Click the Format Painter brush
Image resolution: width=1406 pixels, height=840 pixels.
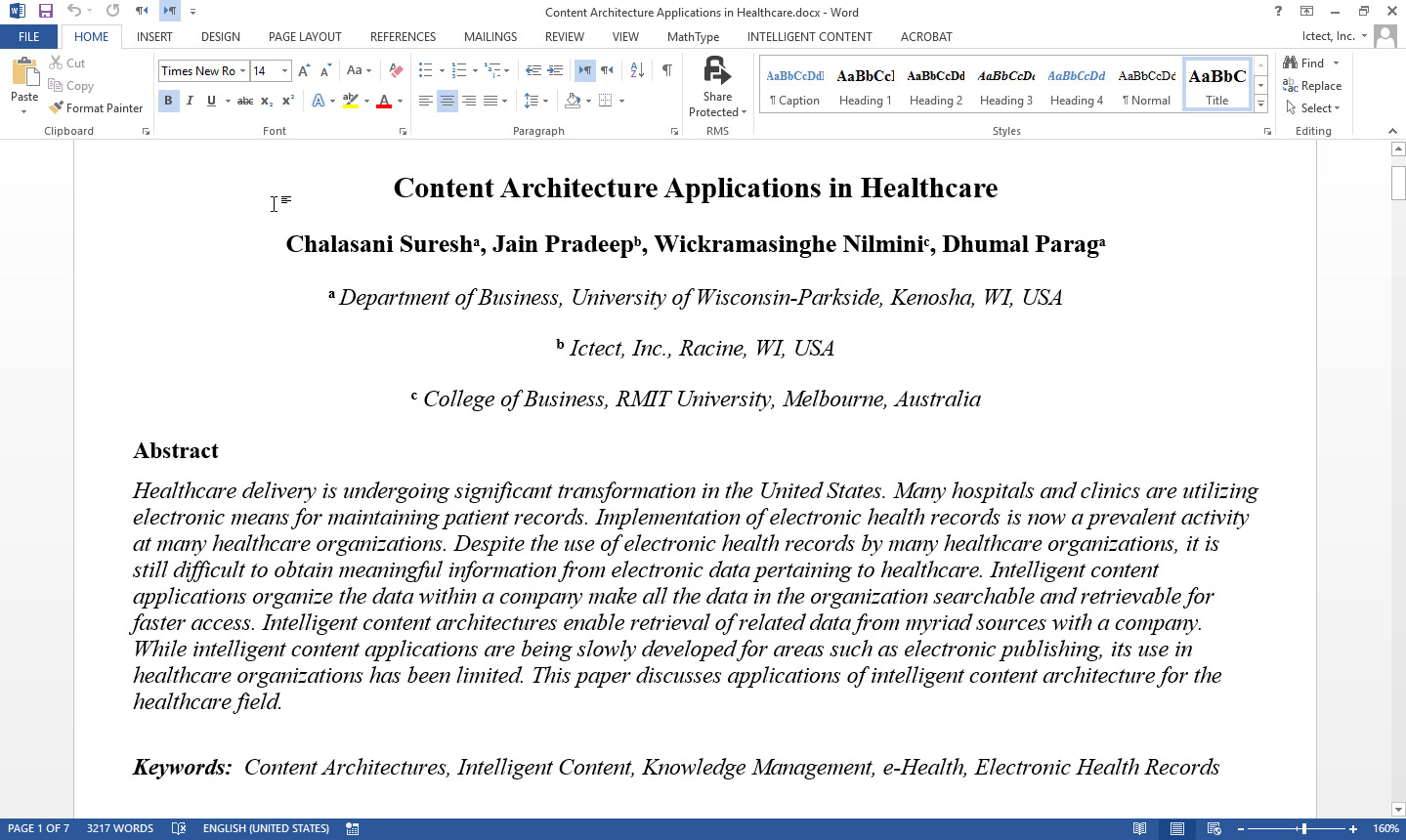coord(96,108)
